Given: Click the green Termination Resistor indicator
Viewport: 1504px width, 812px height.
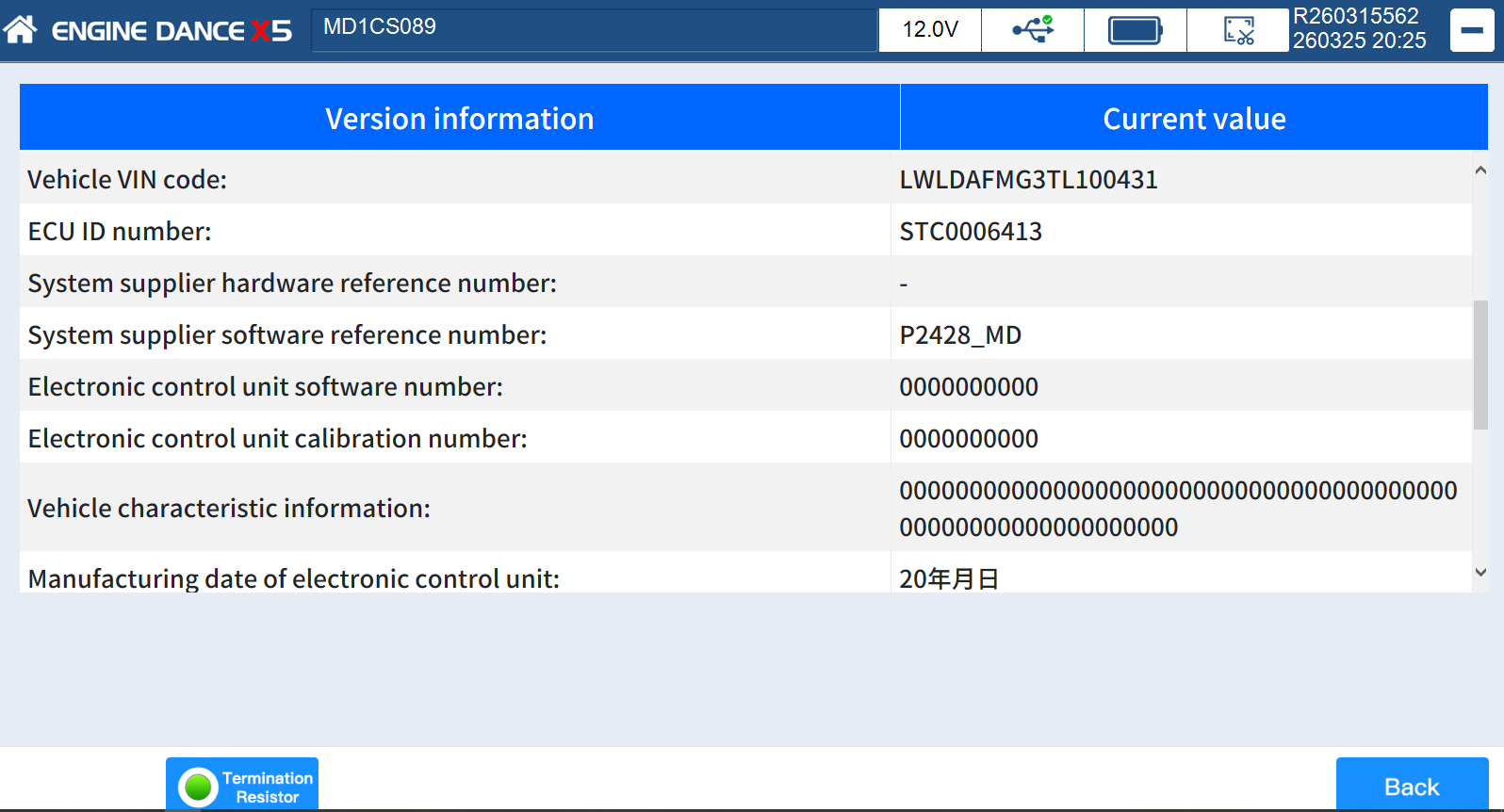Looking at the screenshot, I should point(198,787).
